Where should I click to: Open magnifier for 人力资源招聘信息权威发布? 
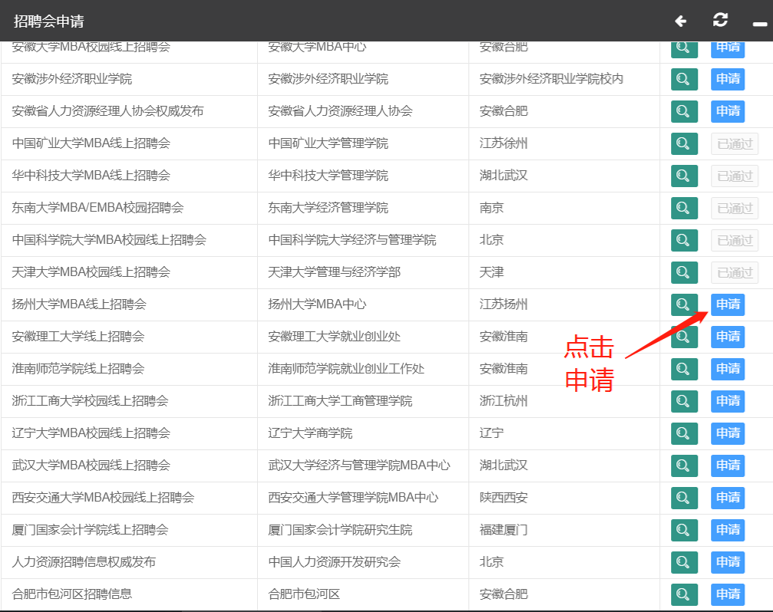(x=684, y=562)
